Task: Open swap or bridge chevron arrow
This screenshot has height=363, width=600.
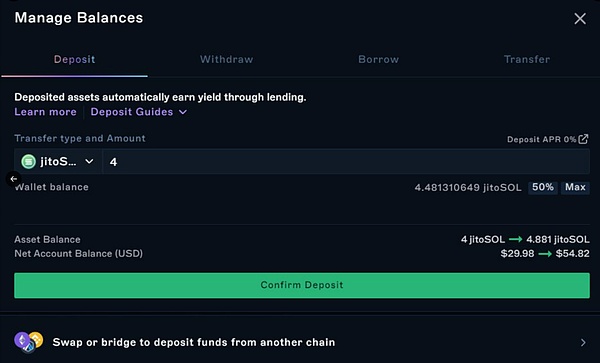Action: tap(583, 342)
